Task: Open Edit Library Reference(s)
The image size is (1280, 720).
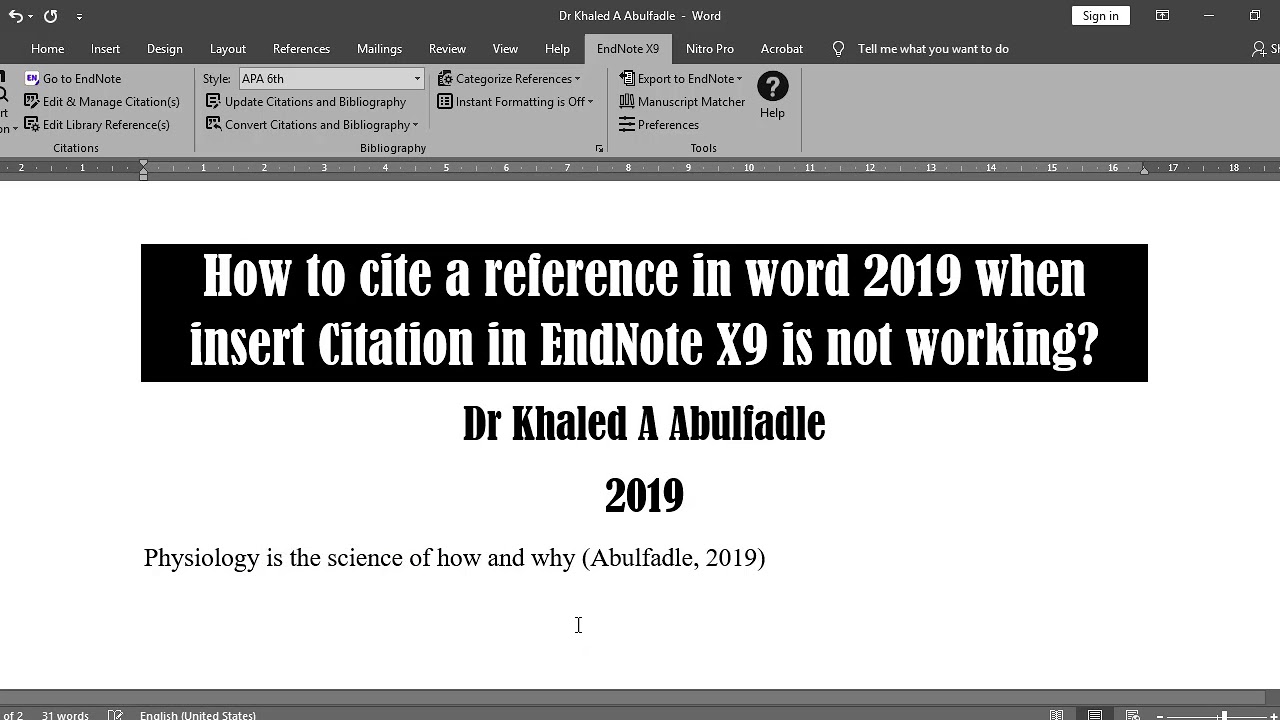Action: coord(97,124)
